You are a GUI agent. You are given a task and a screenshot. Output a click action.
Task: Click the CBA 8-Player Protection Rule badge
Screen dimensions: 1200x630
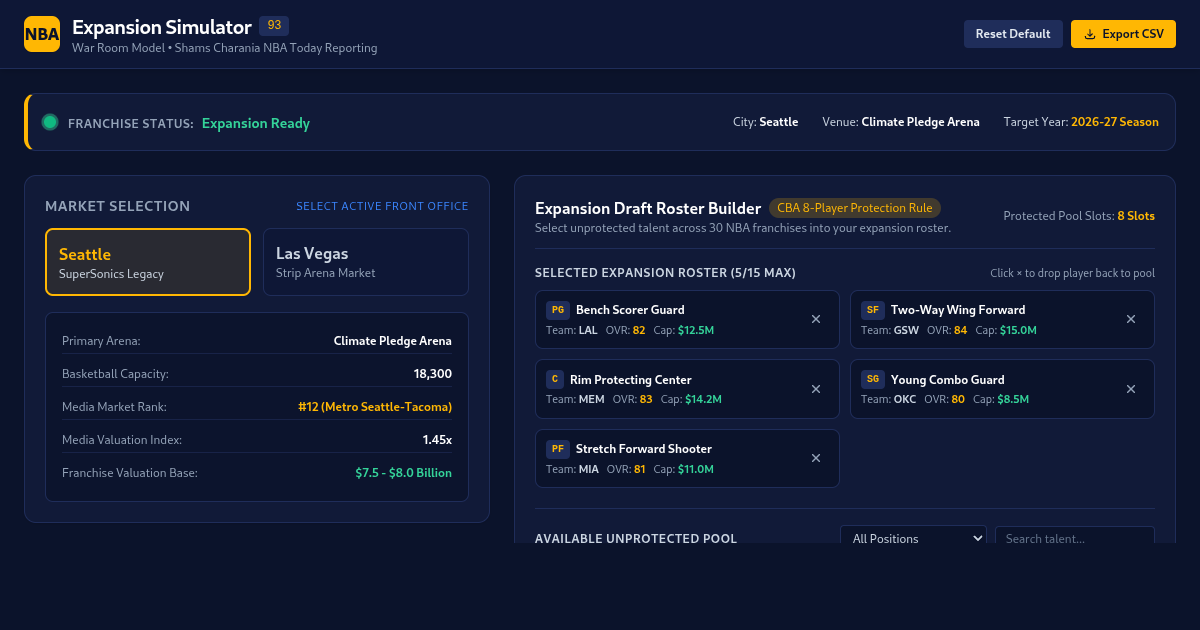(x=855, y=208)
